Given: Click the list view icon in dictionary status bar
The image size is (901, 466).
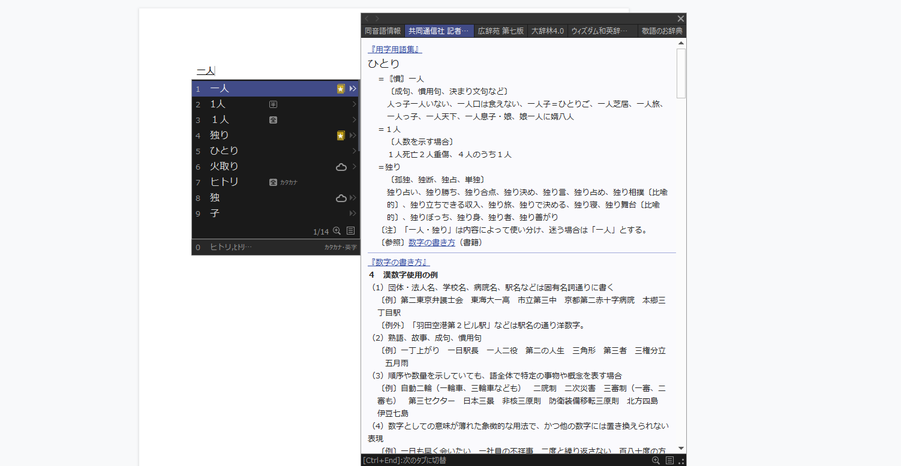Looking at the screenshot, I should 669,460.
